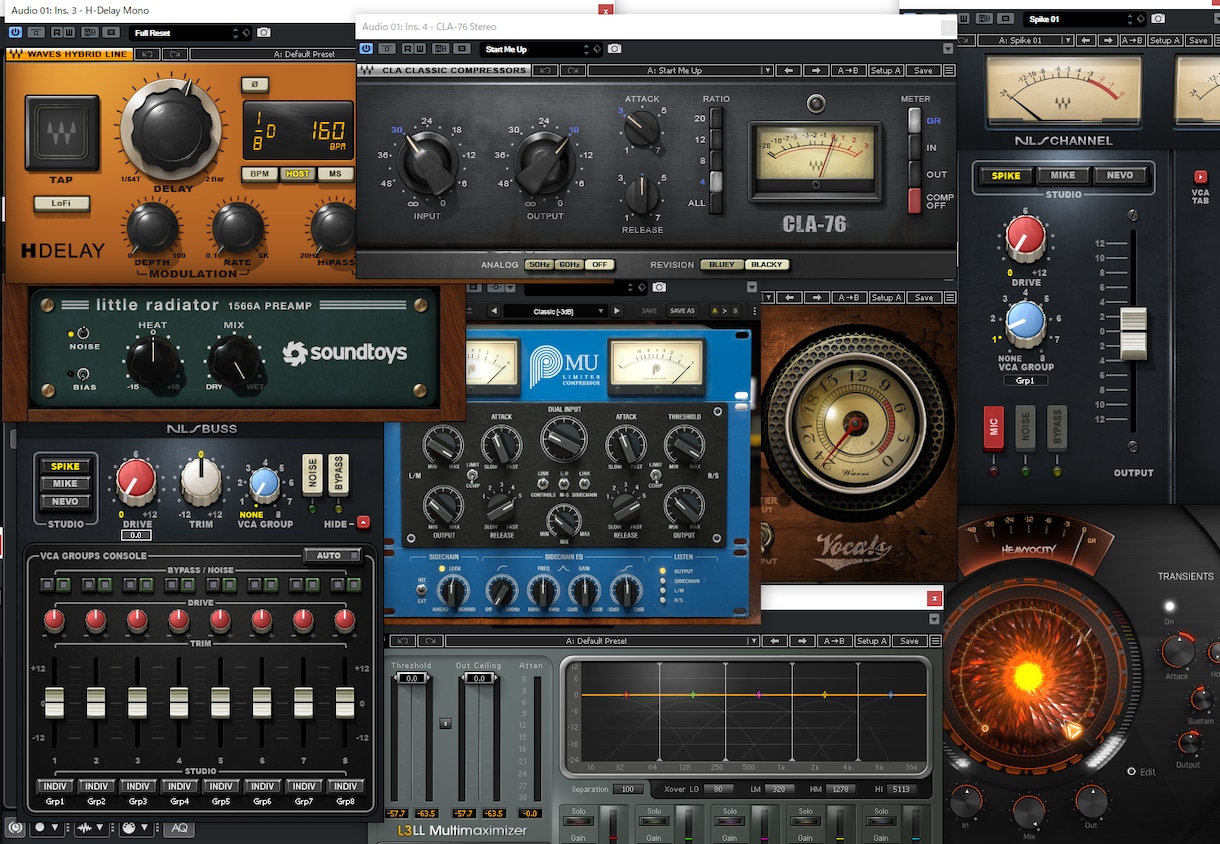Bypass the H-Delay plugin with power icon

click(15, 33)
